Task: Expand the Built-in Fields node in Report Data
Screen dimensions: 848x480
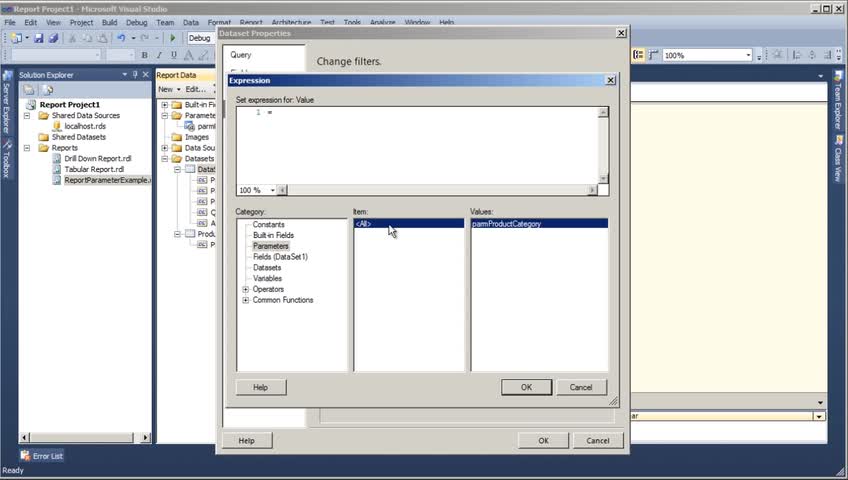Action: pos(164,104)
